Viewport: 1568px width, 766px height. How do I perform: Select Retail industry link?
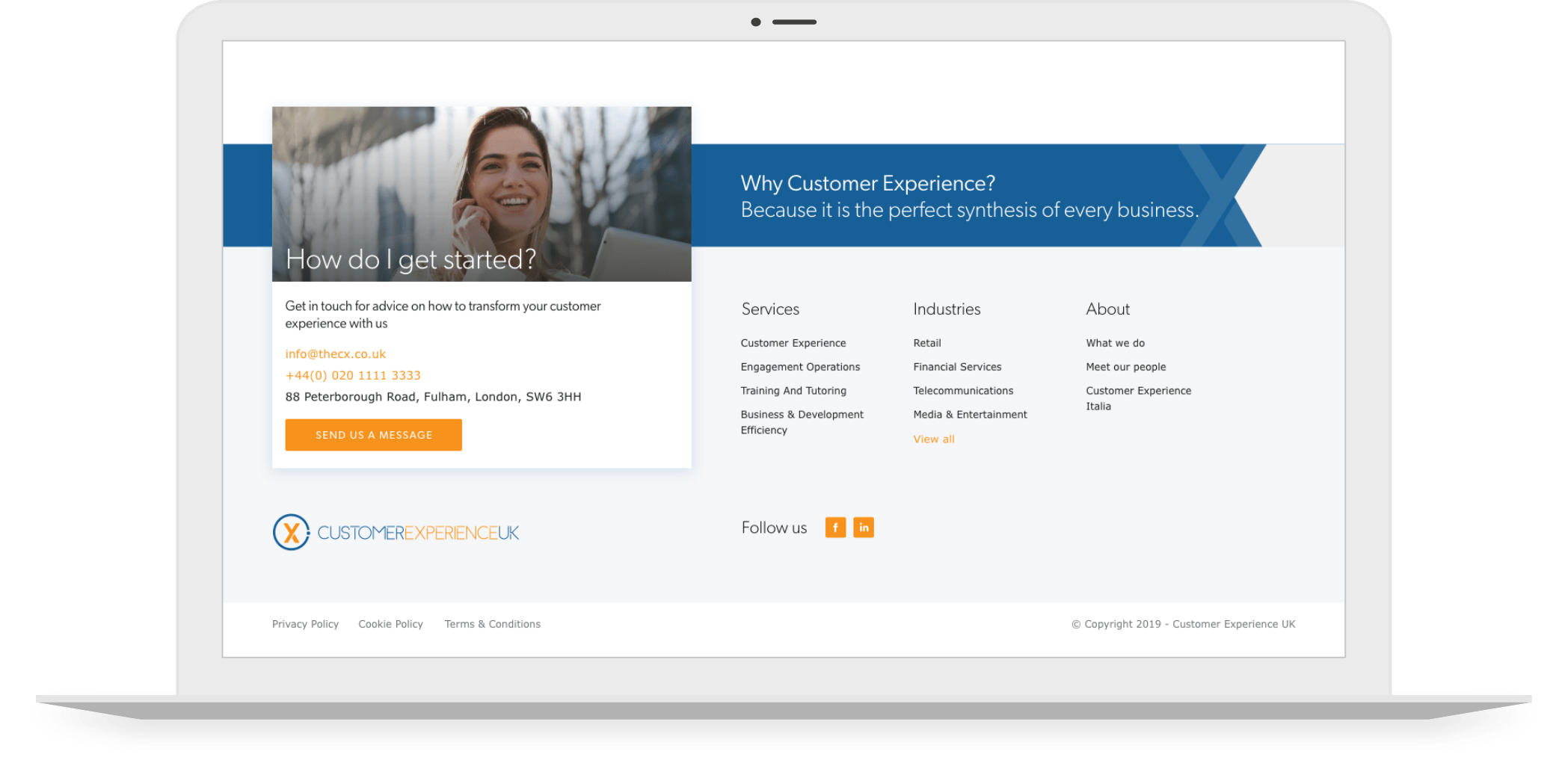(x=927, y=343)
